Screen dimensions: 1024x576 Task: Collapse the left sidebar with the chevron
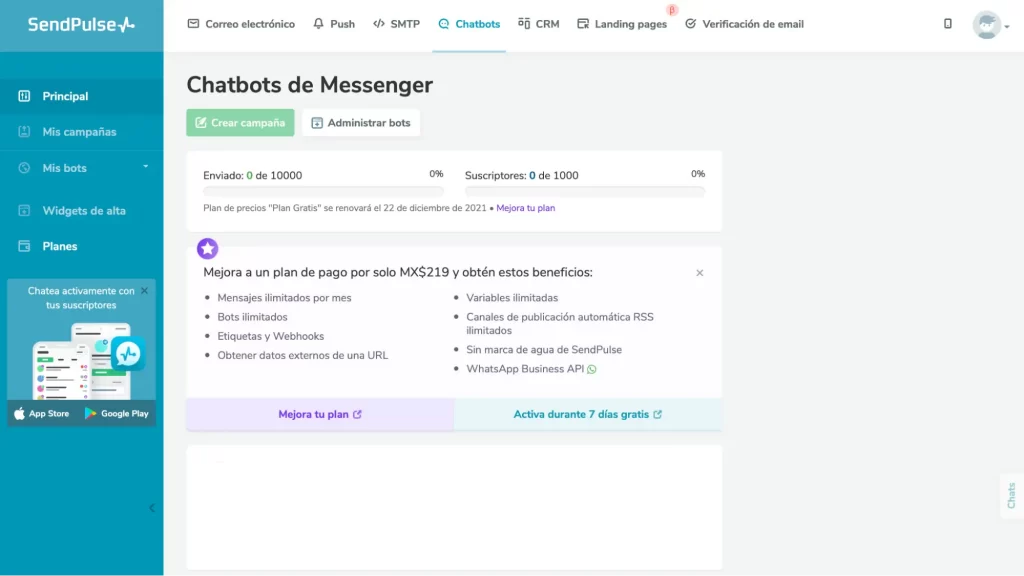(152, 508)
